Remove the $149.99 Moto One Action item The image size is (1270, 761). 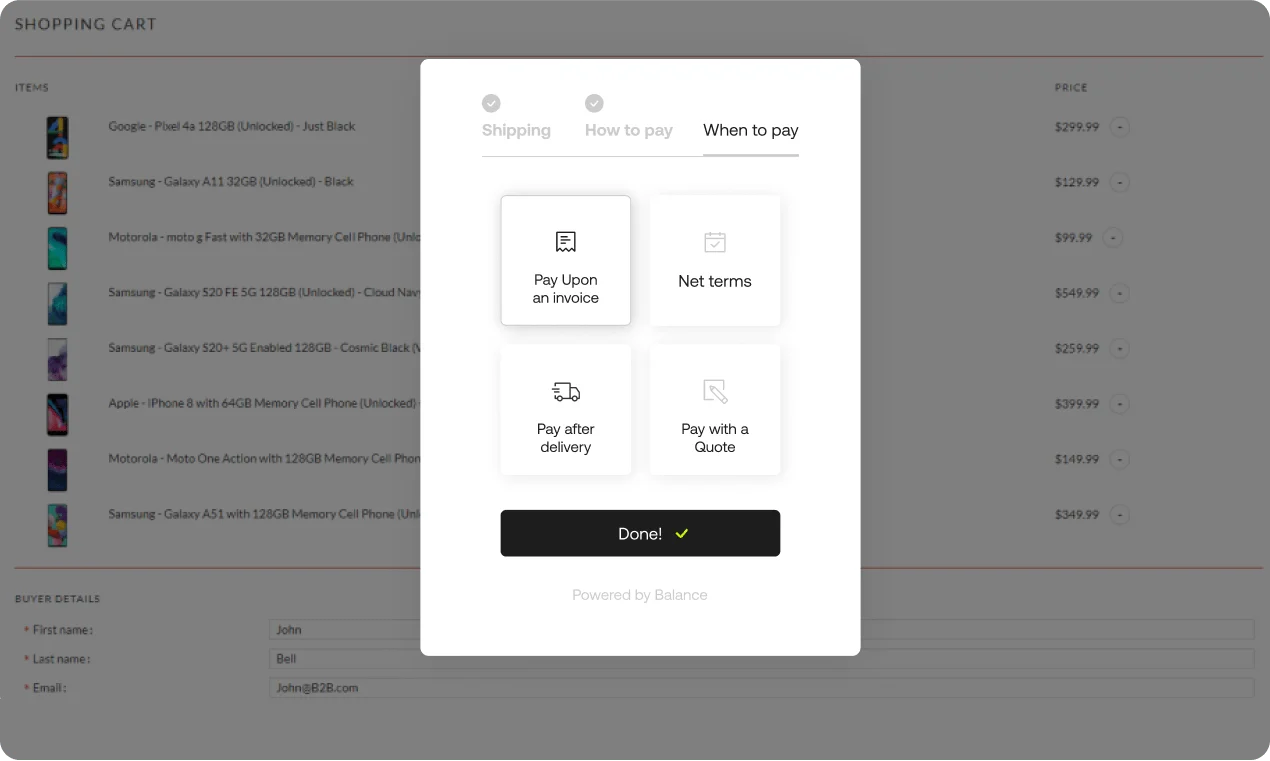(x=1120, y=460)
